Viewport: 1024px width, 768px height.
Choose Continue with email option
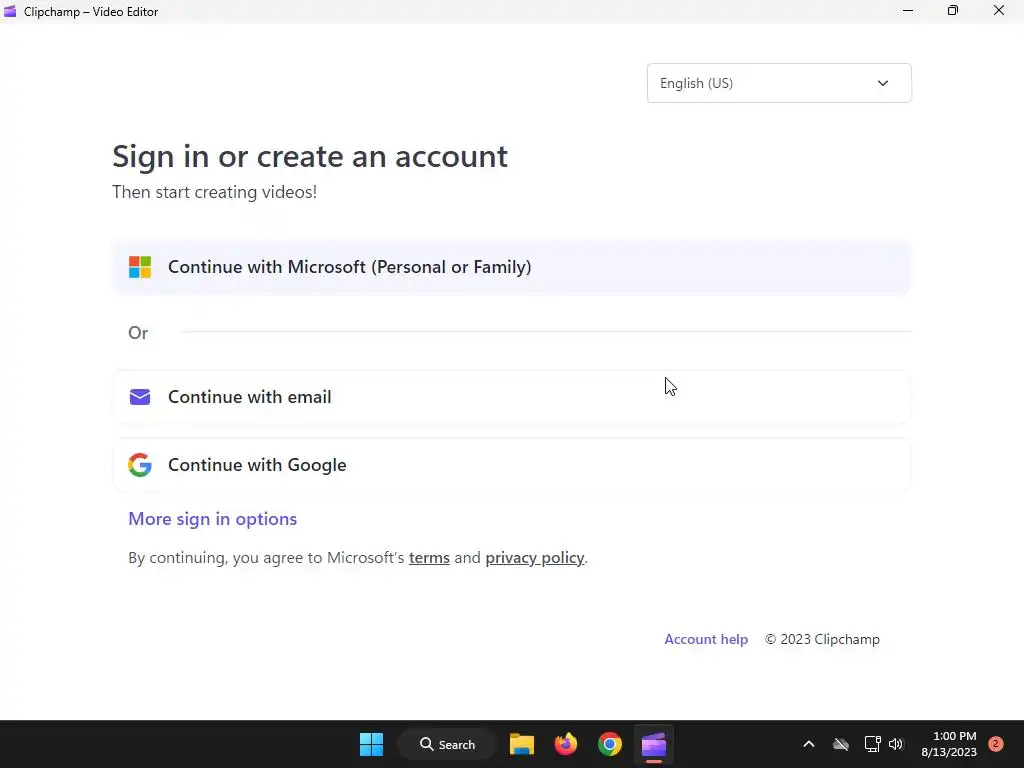point(512,397)
